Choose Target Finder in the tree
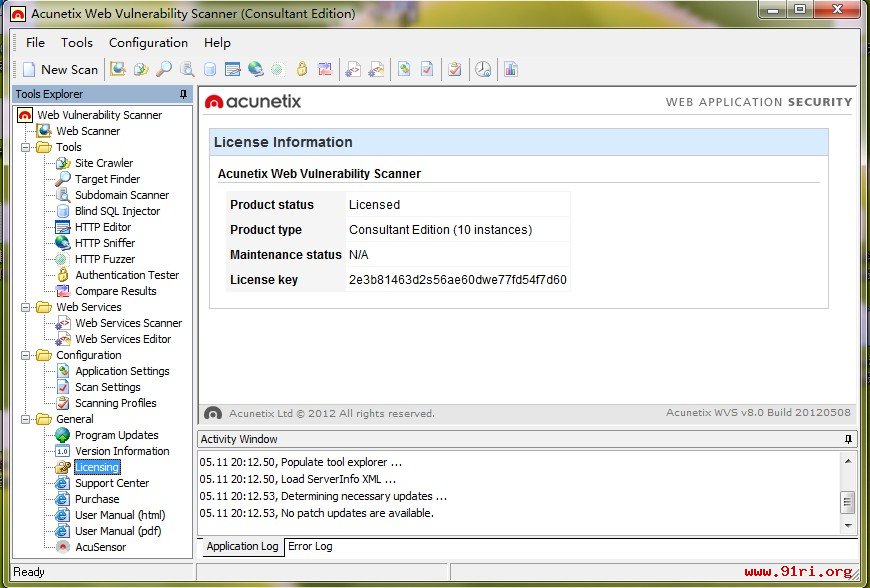 pos(108,179)
